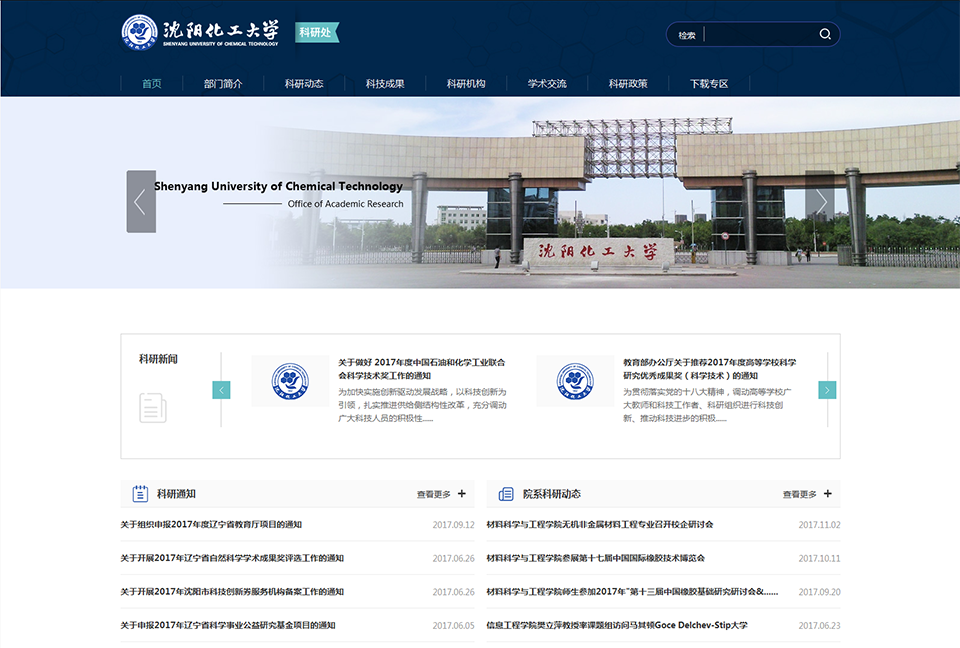The image size is (960, 648).
Task: Open thumbnail logo of 教育部办公厅 news
Action: coord(575,381)
